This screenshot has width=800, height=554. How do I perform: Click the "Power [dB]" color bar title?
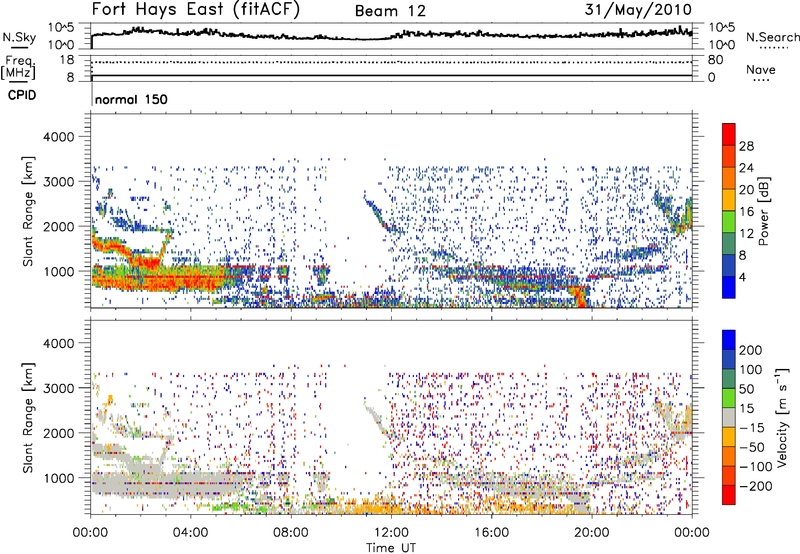(x=764, y=211)
